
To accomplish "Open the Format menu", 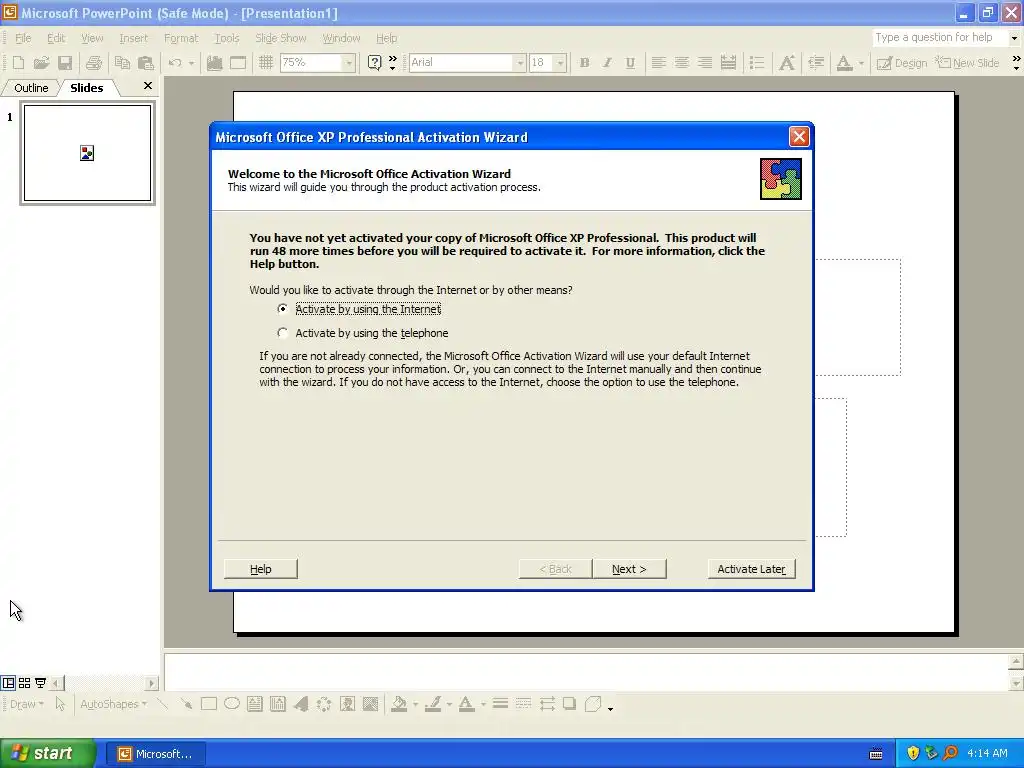I will tap(181, 38).
